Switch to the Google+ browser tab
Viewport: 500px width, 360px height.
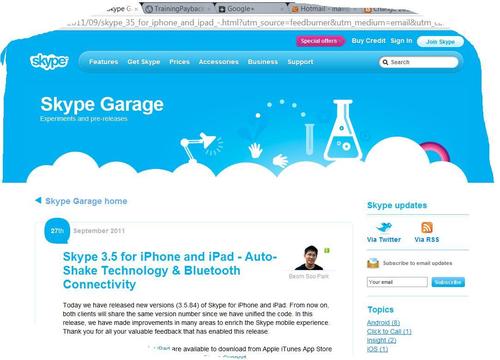click(239, 9)
